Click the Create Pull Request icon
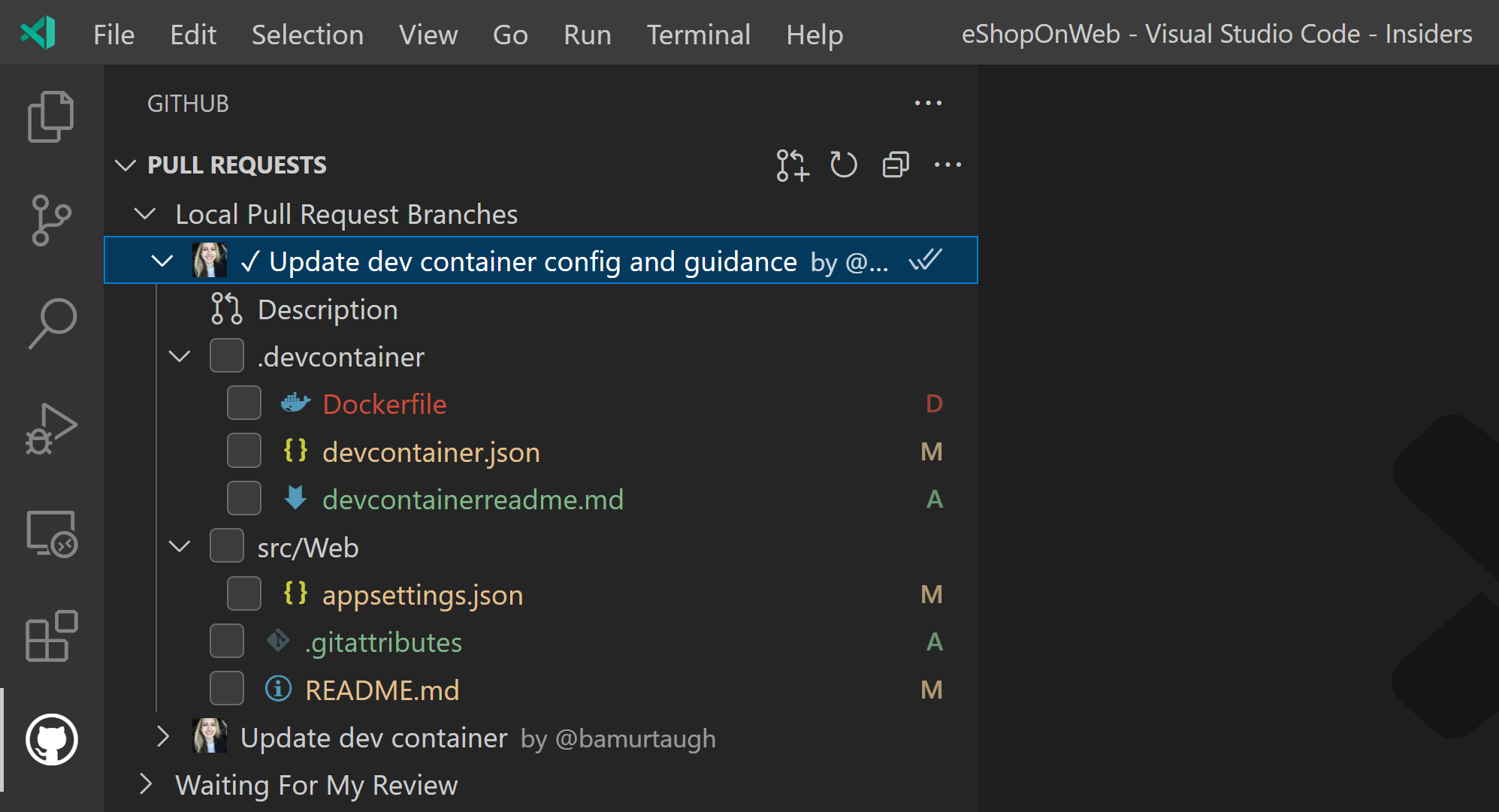This screenshot has width=1499, height=812. (790, 165)
